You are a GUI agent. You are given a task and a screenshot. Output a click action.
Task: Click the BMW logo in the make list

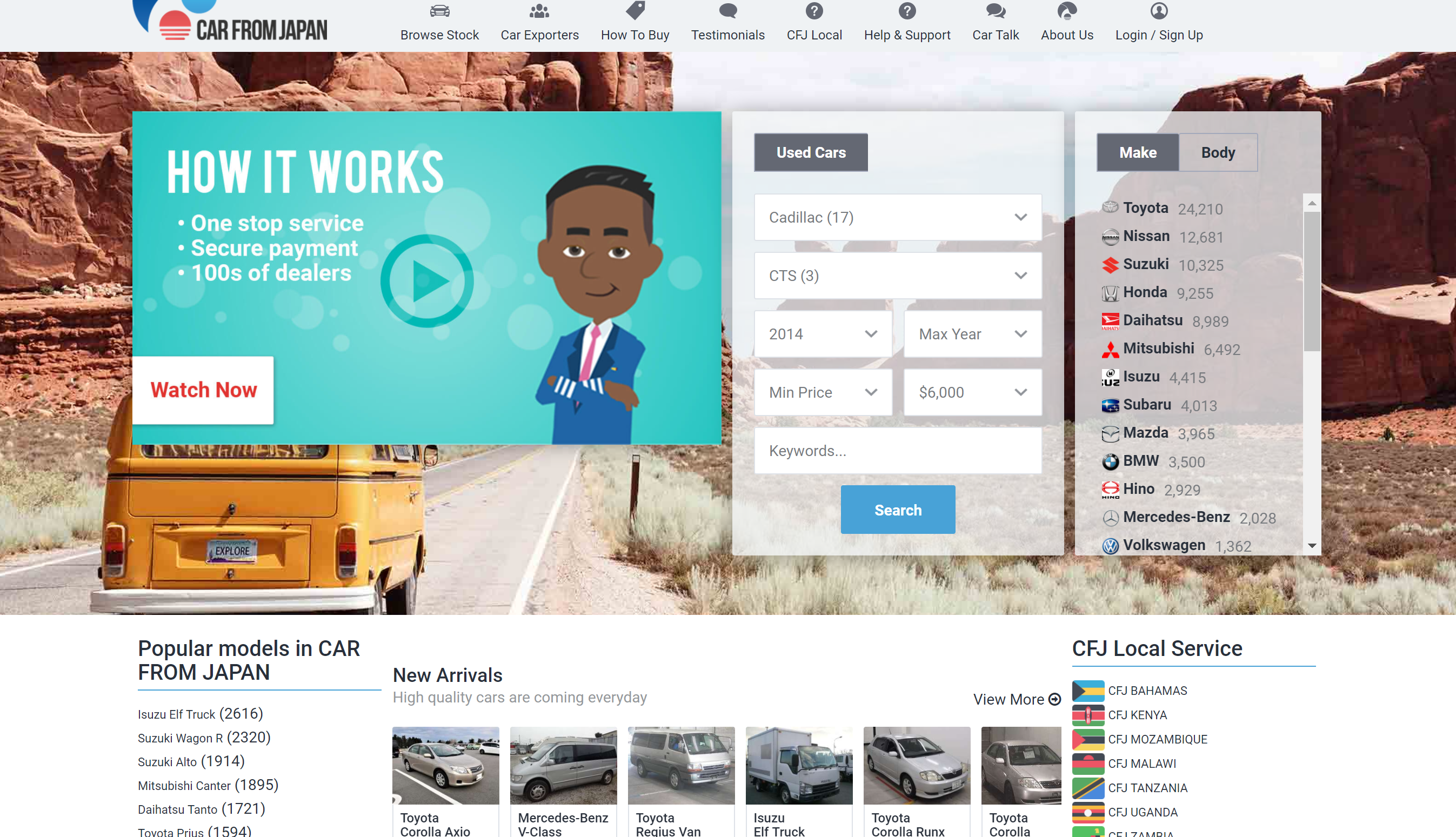pos(1110,461)
